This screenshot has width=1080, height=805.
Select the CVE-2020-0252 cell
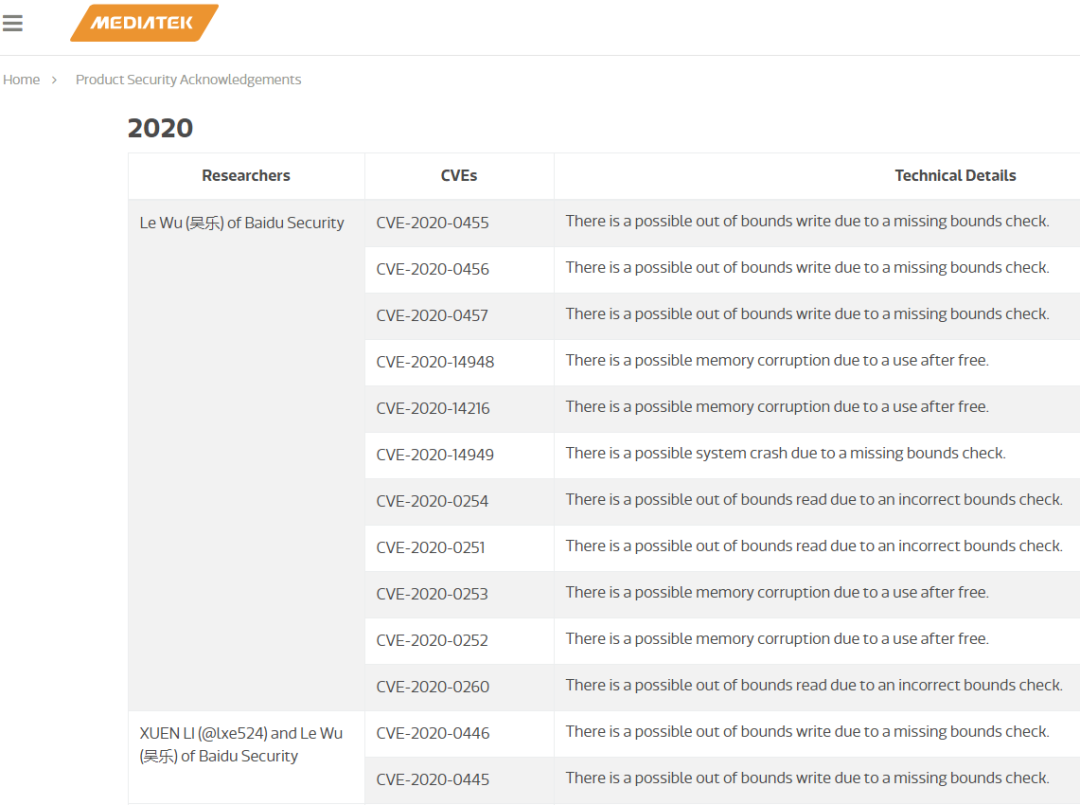pyautogui.click(x=459, y=640)
